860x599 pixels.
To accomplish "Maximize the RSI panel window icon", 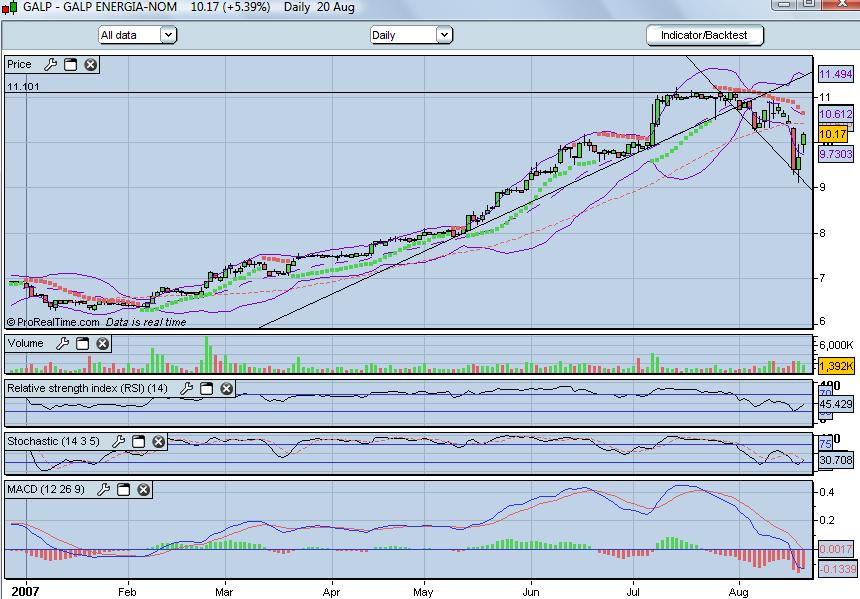I will click(x=207, y=388).
